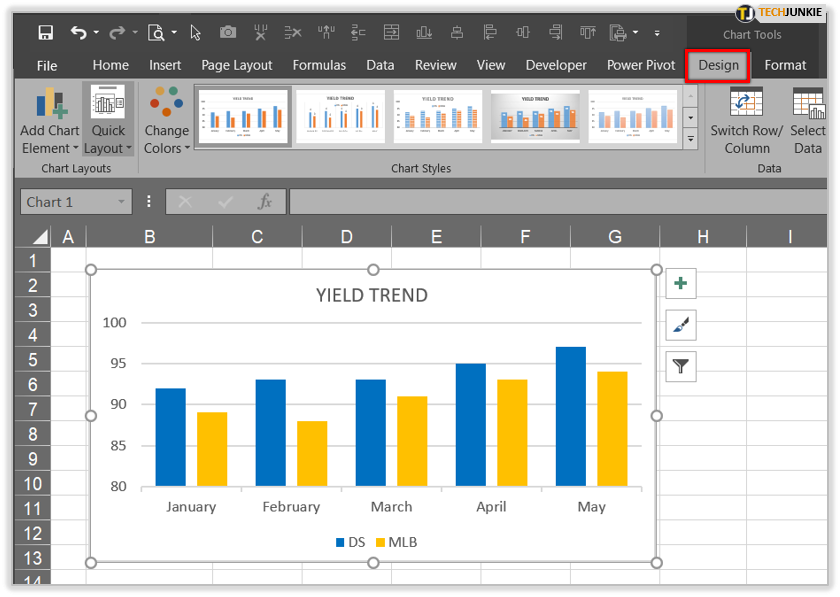Click the green plus Chart Elements button
840x597 pixels.
(680, 283)
